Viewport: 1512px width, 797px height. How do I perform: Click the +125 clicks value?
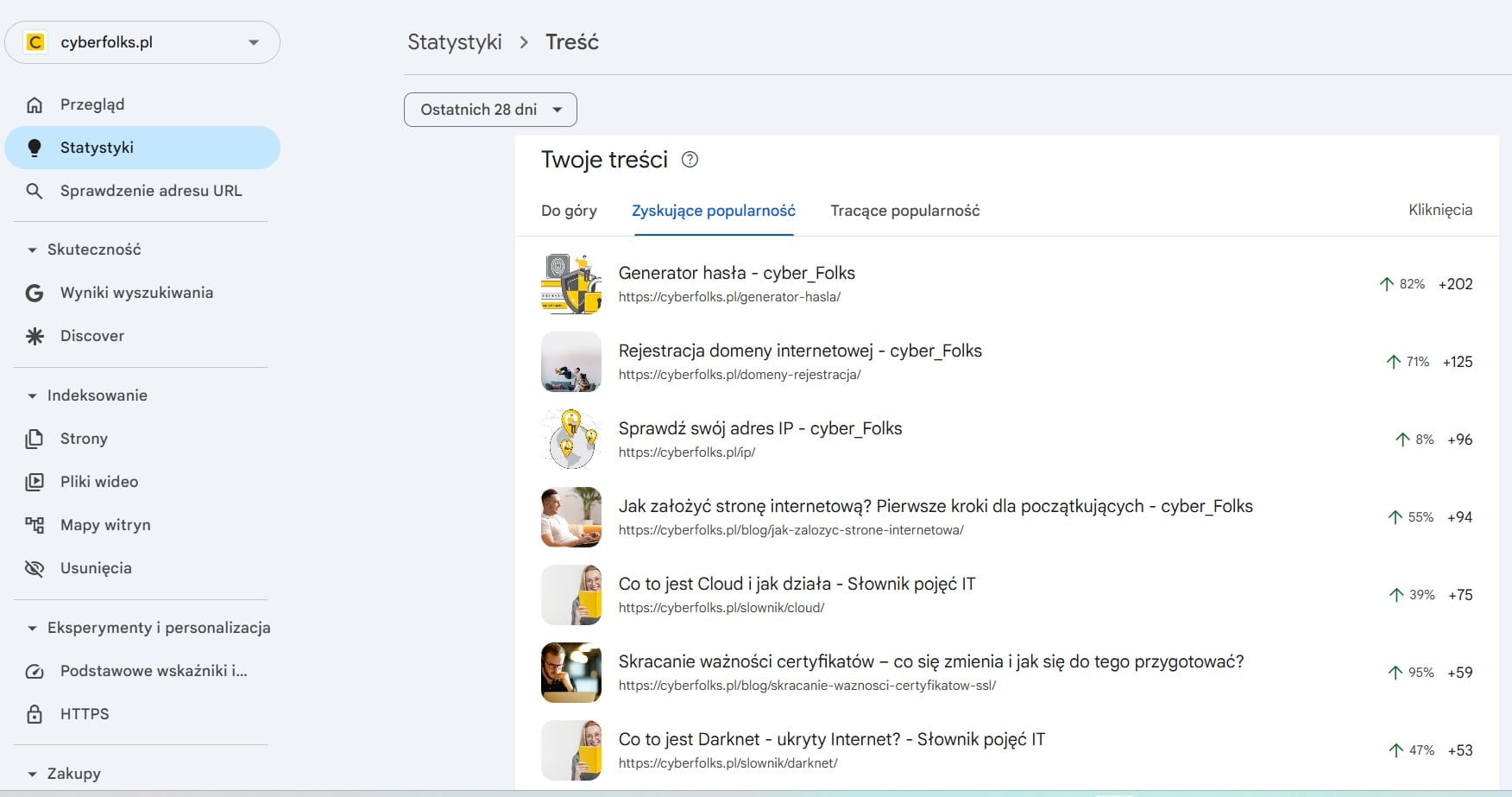click(1458, 362)
